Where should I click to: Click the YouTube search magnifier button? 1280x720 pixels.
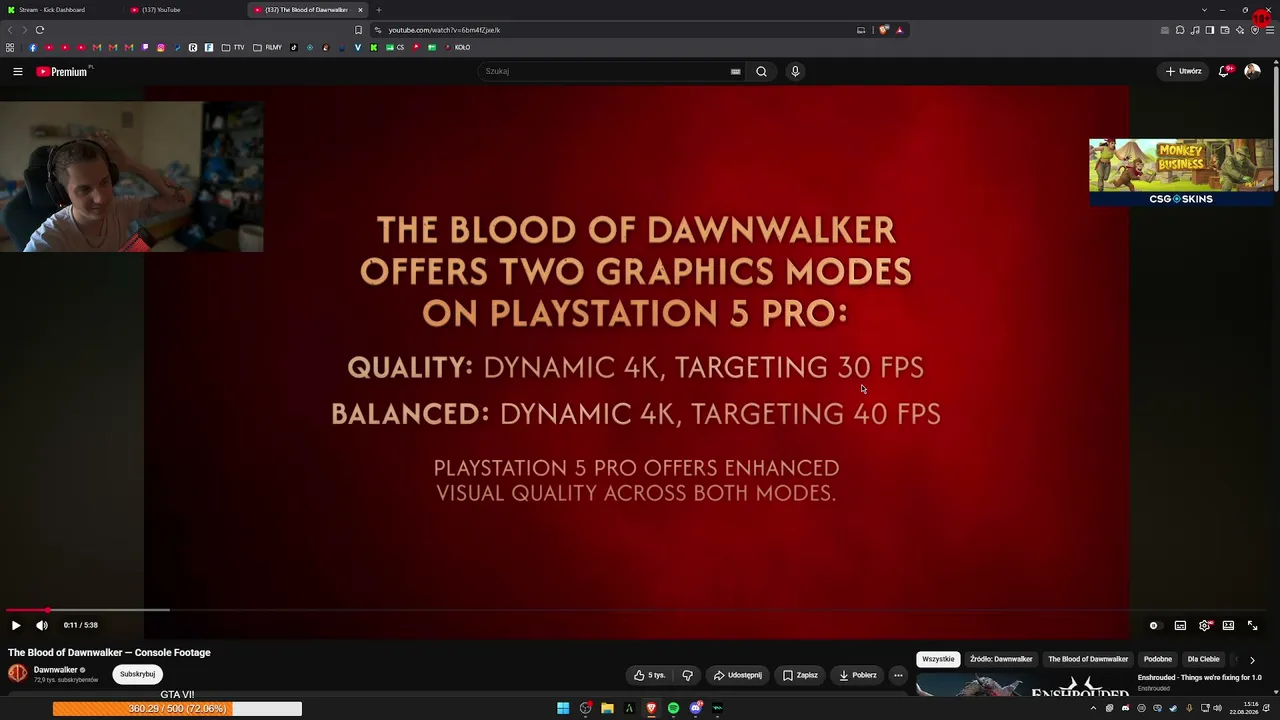(761, 71)
